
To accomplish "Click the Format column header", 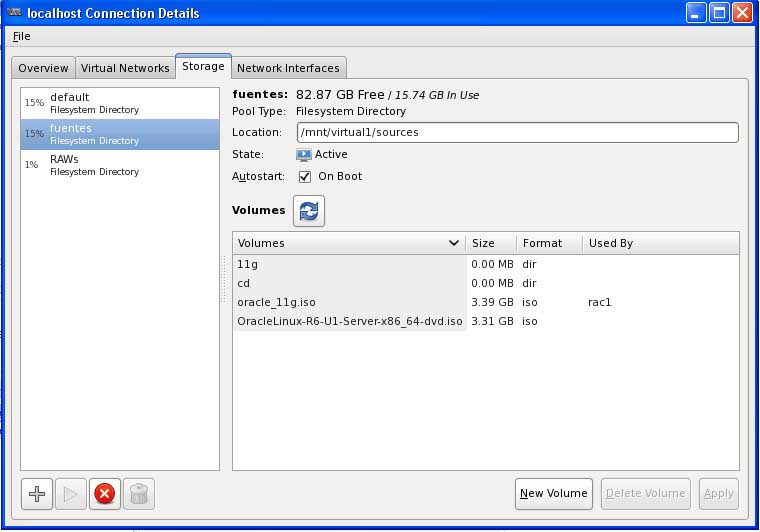I will pyautogui.click(x=549, y=243).
